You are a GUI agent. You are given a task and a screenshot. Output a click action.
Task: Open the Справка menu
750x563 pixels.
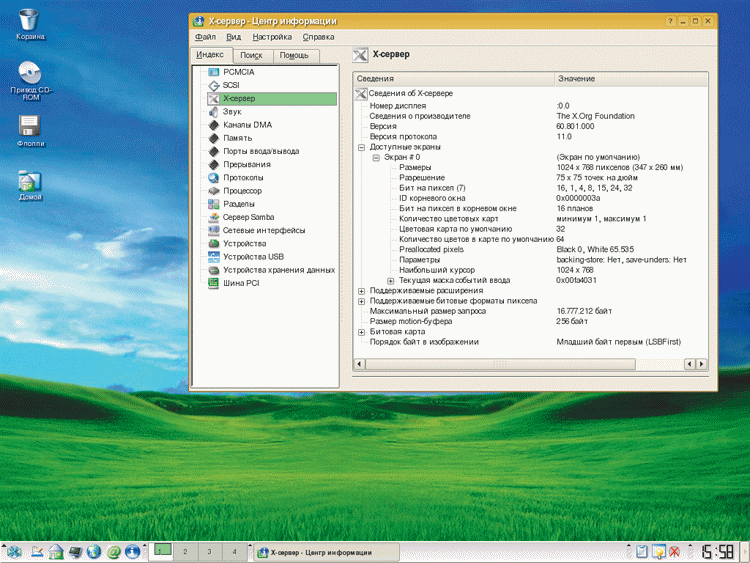point(318,37)
